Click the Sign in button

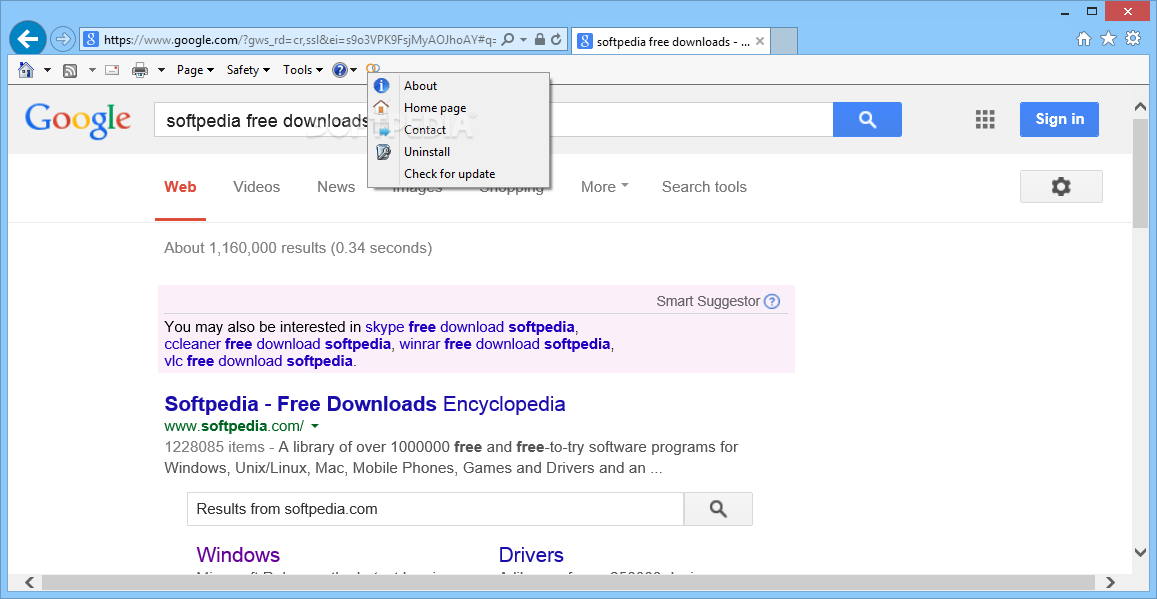point(1060,120)
